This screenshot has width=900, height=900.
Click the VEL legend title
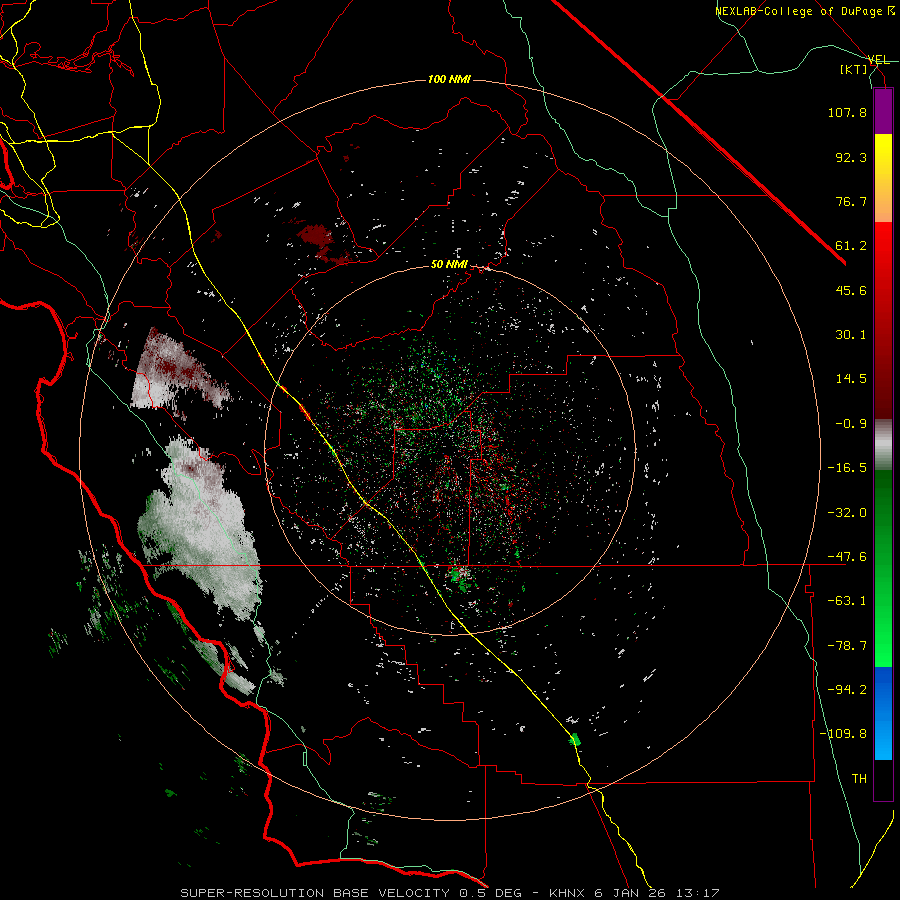point(878,60)
